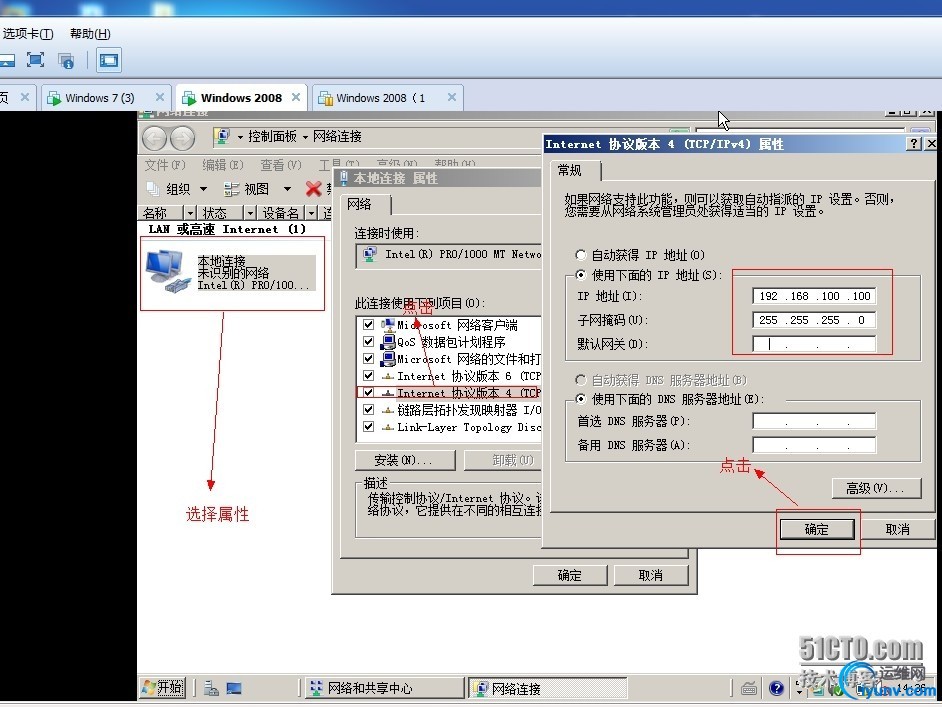The image size is (942, 707).
Task: Click the blue help tray icon
Action: point(776,688)
